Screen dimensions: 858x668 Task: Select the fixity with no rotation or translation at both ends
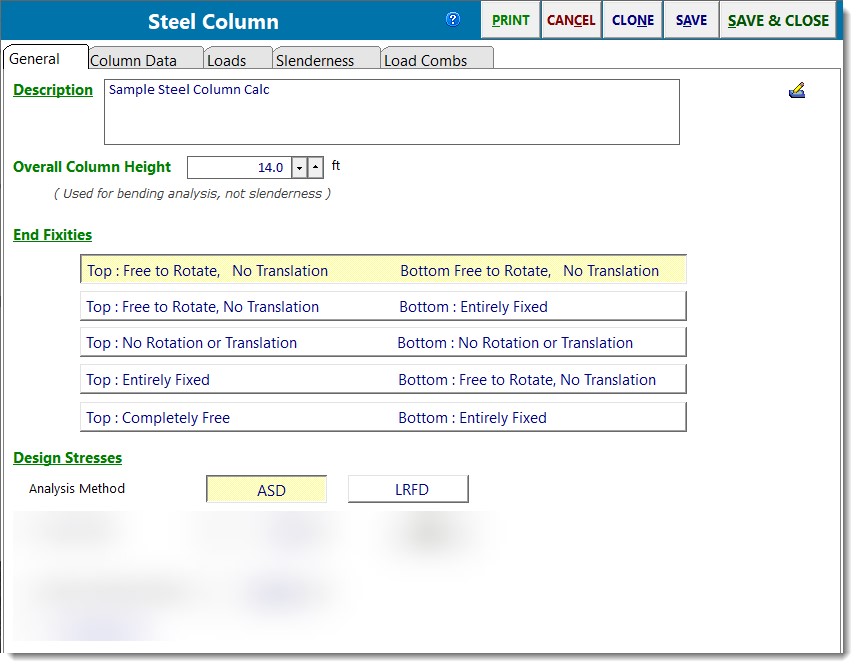pyautogui.click(x=383, y=343)
